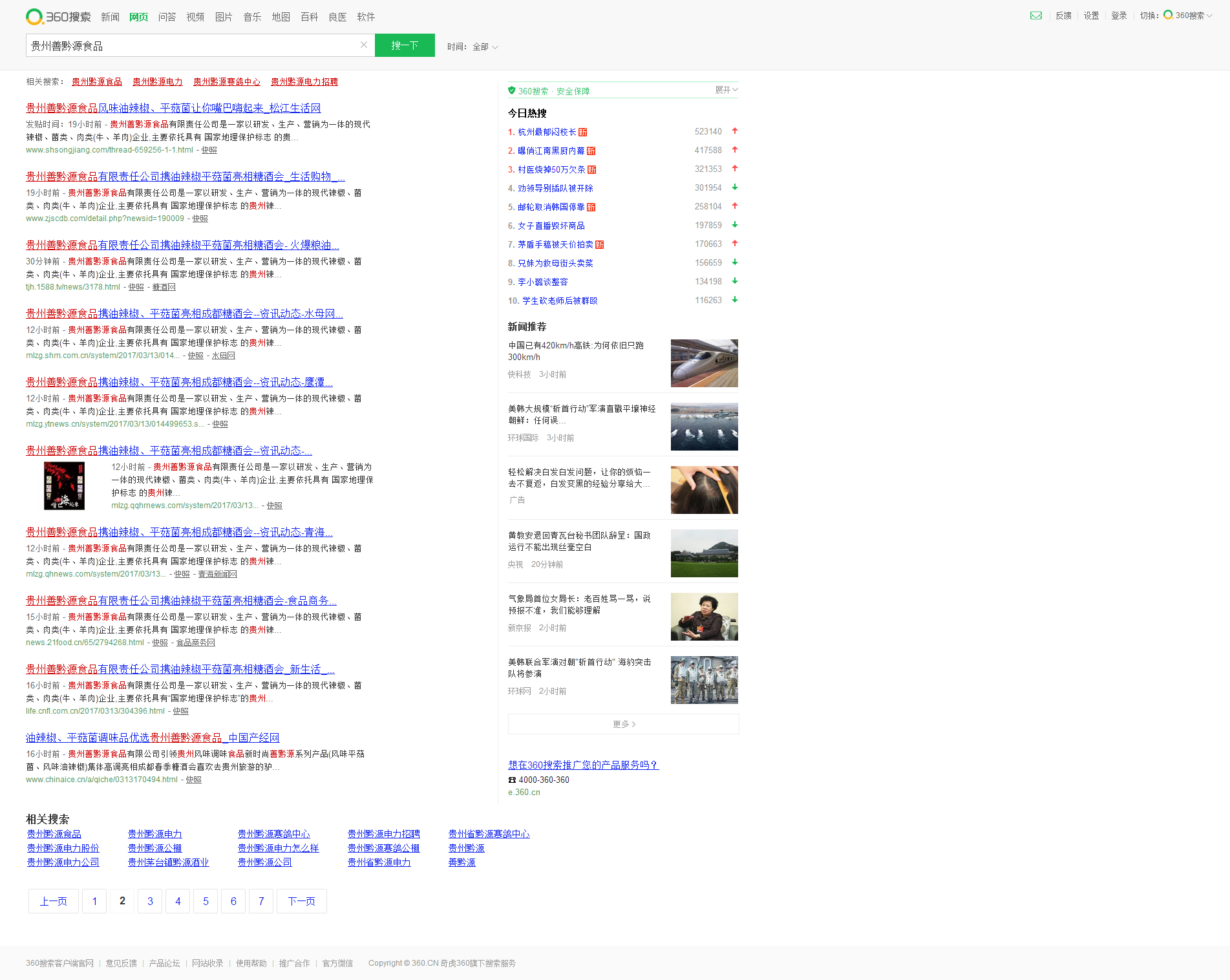The width and height of the screenshot is (1230, 980).
Task: Click the red up arrow beside 523140
Action: (x=735, y=131)
